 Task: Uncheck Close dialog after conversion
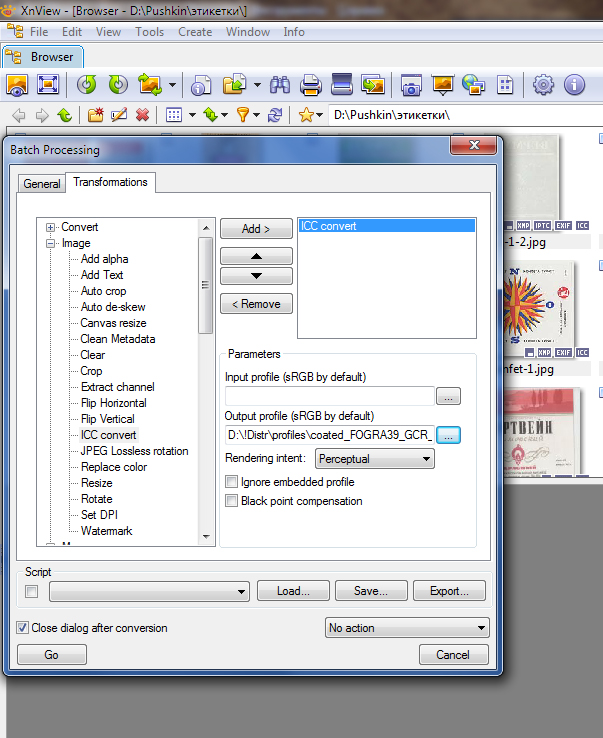(x=22, y=627)
